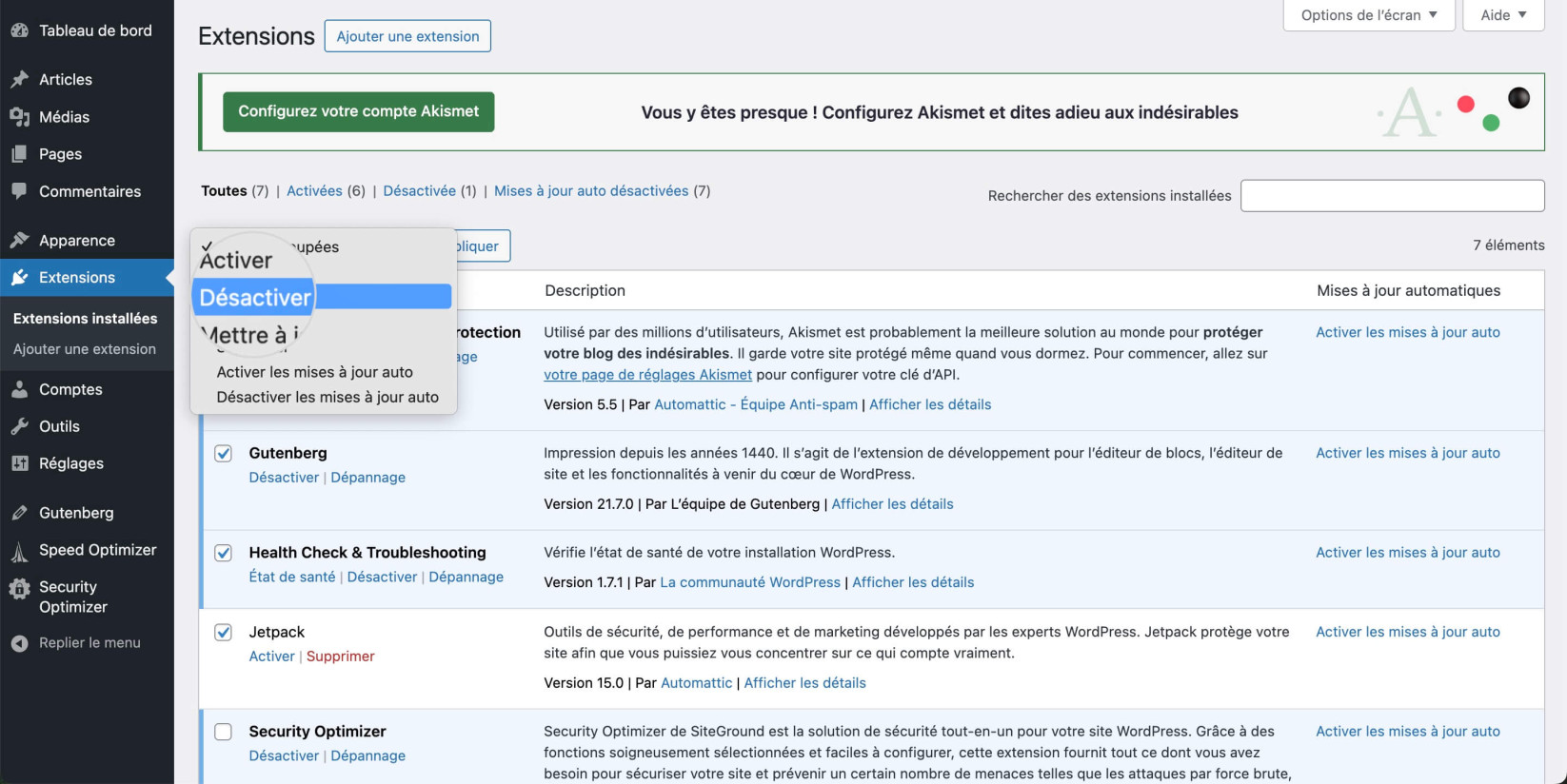1567x784 pixels.
Task: Open Automattic author link for Jetpack
Action: [697, 683]
